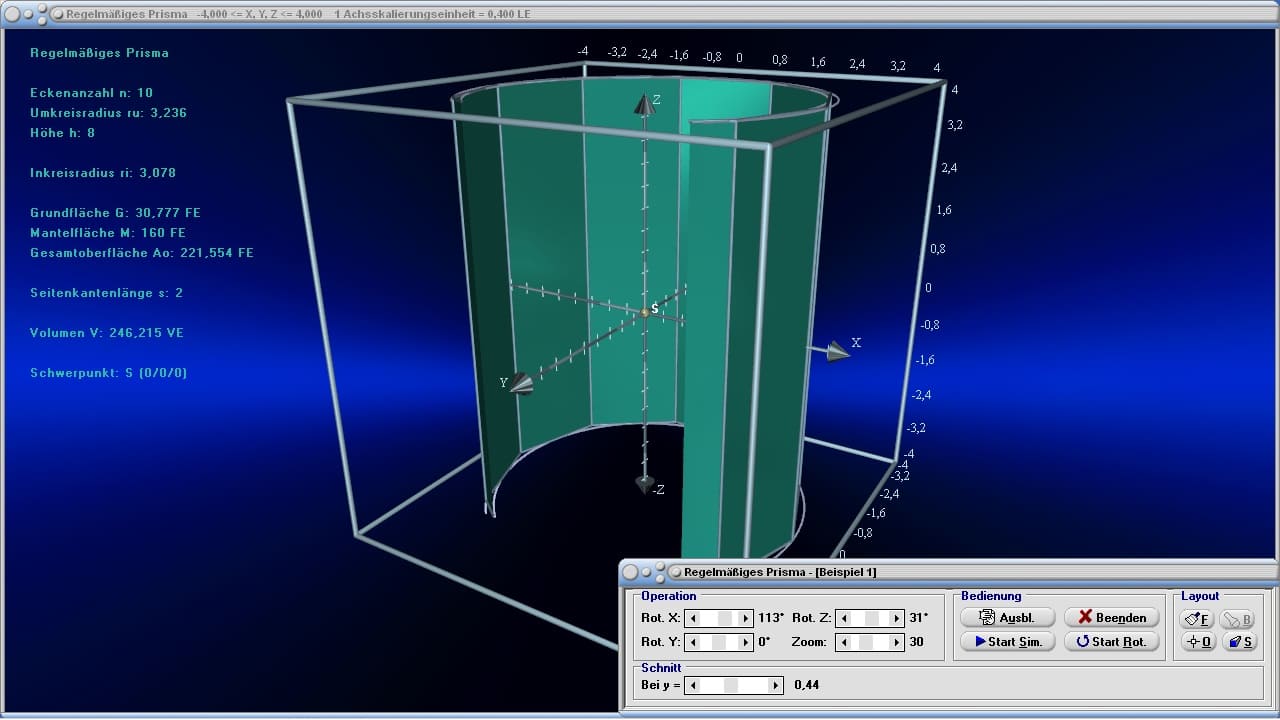1280x720 pixels.
Task: Click the Layout B bucket button
Action: (1237, 619)
